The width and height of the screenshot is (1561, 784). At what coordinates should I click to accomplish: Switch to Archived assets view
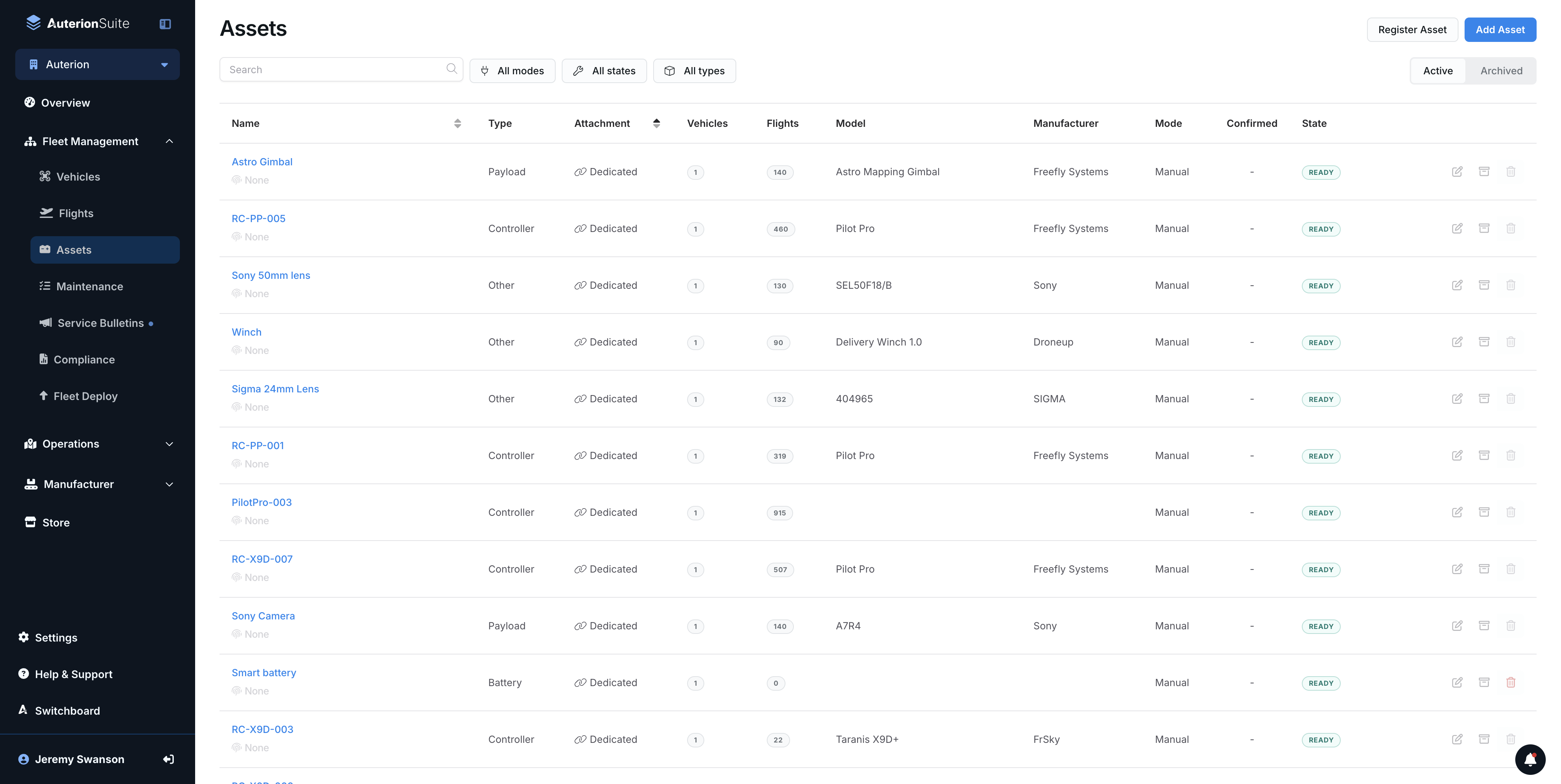[x=1500, y=71]
